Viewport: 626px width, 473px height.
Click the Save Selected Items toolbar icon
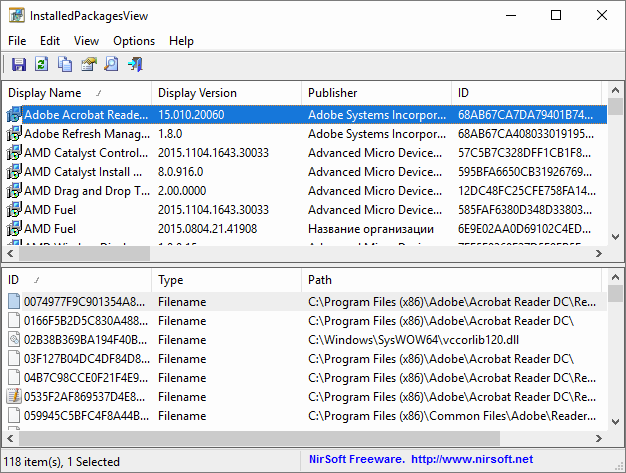click(19, 65)
